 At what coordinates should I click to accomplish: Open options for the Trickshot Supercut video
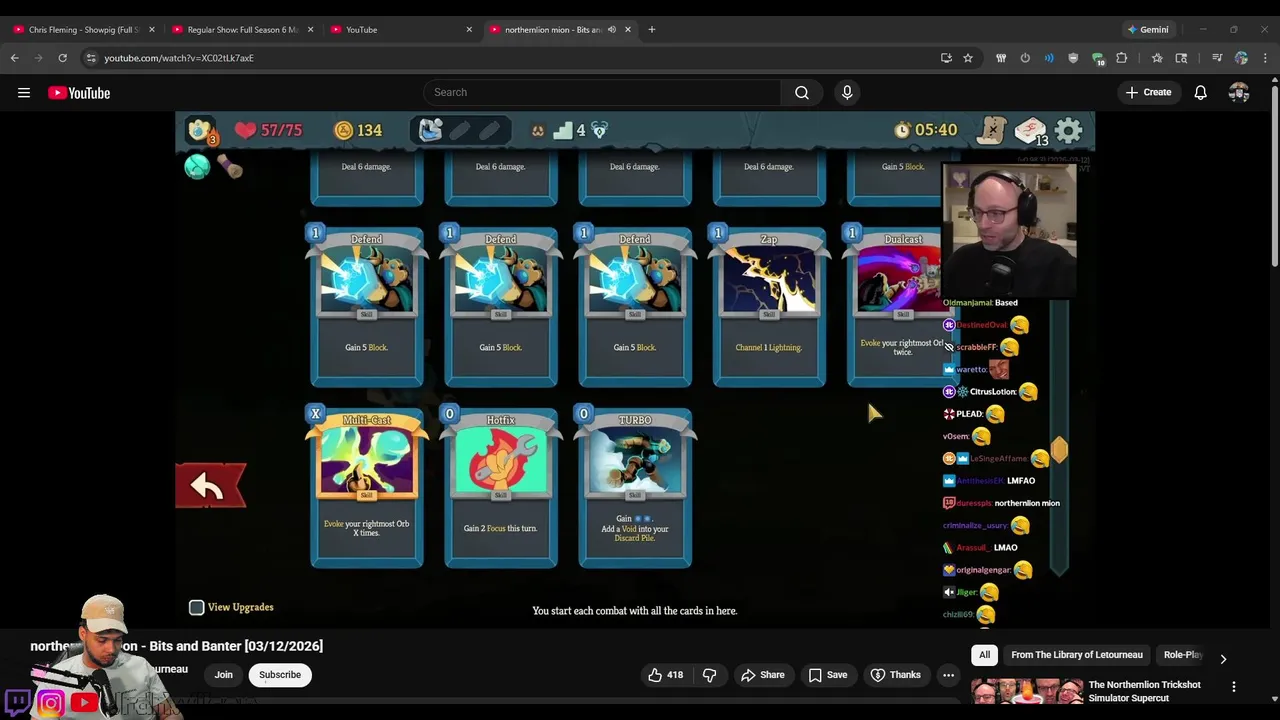1234,687
